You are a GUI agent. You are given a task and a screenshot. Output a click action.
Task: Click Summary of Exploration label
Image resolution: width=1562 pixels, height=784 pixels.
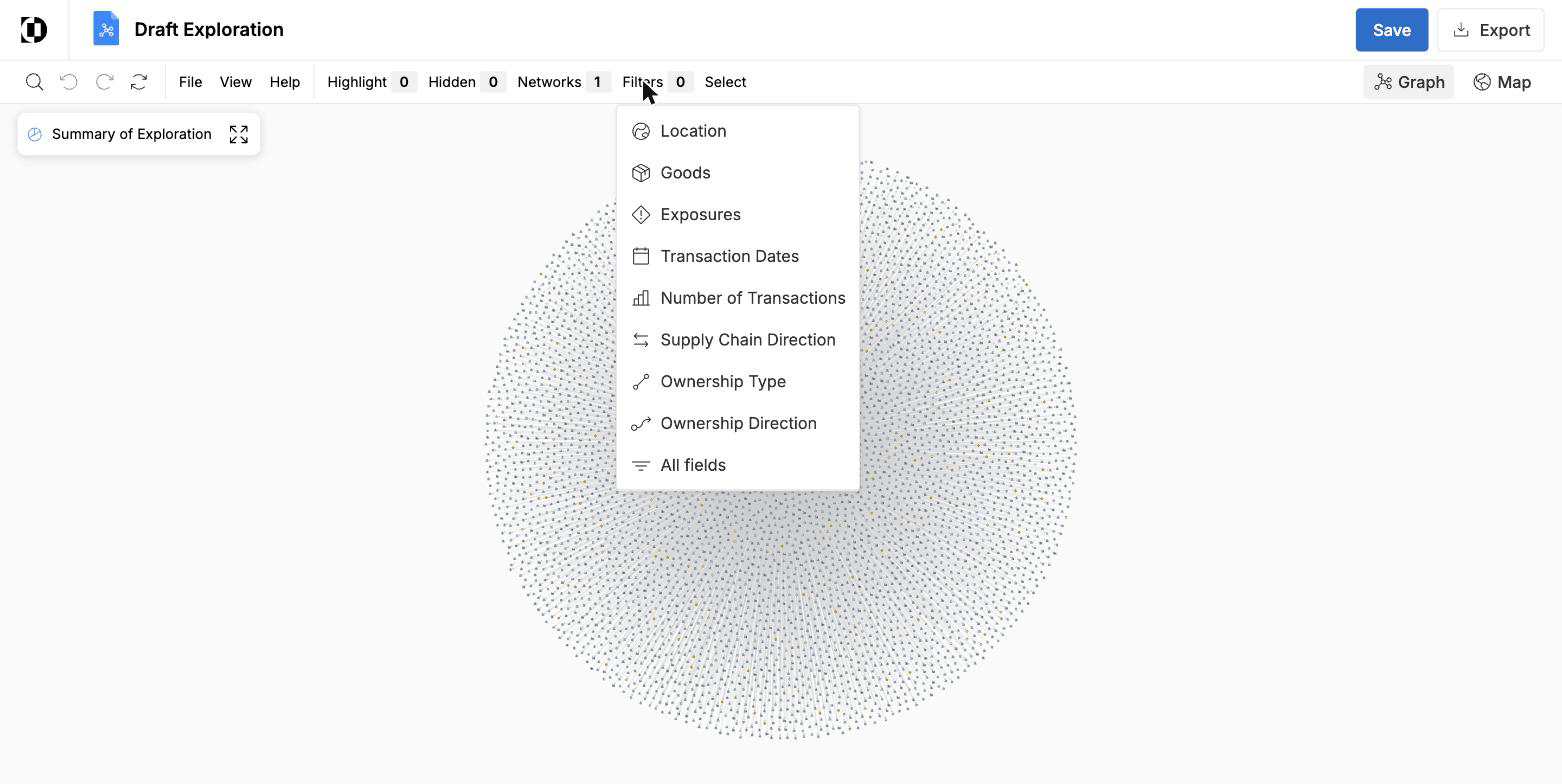132,134
